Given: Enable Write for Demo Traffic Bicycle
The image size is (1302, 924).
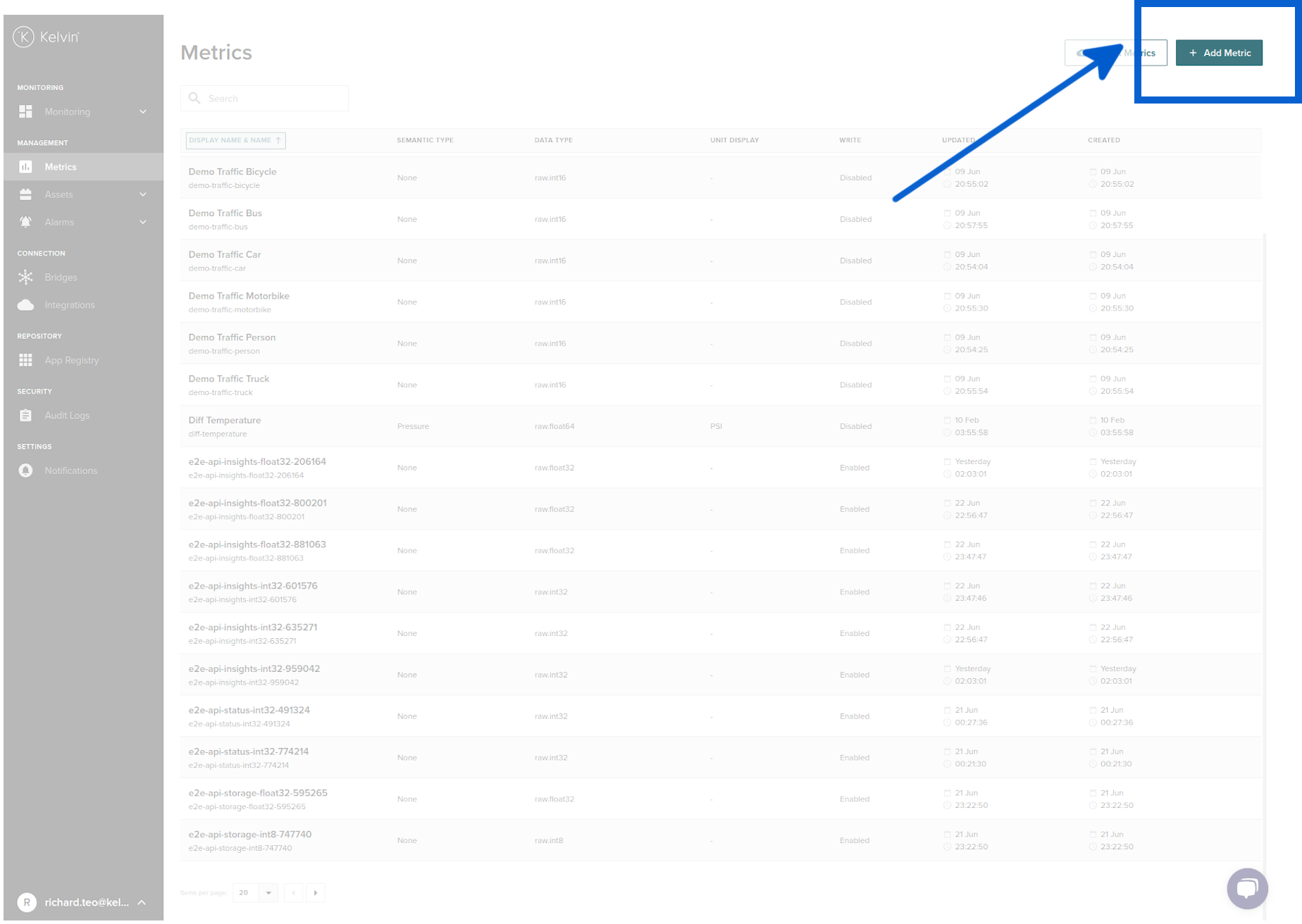Looking at the screenshot, I should click(x=855, y=177).
